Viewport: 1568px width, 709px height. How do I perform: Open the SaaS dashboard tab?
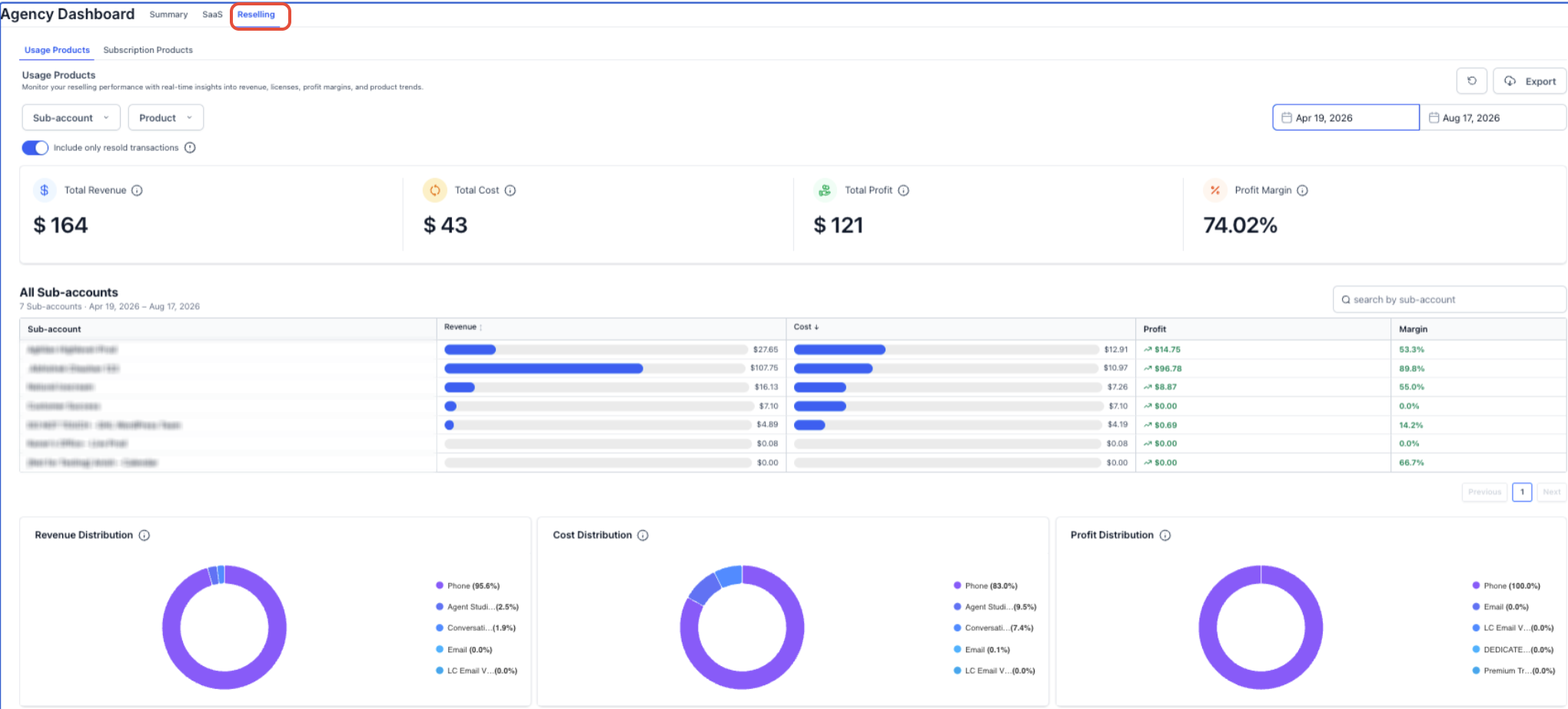(212, 15)
